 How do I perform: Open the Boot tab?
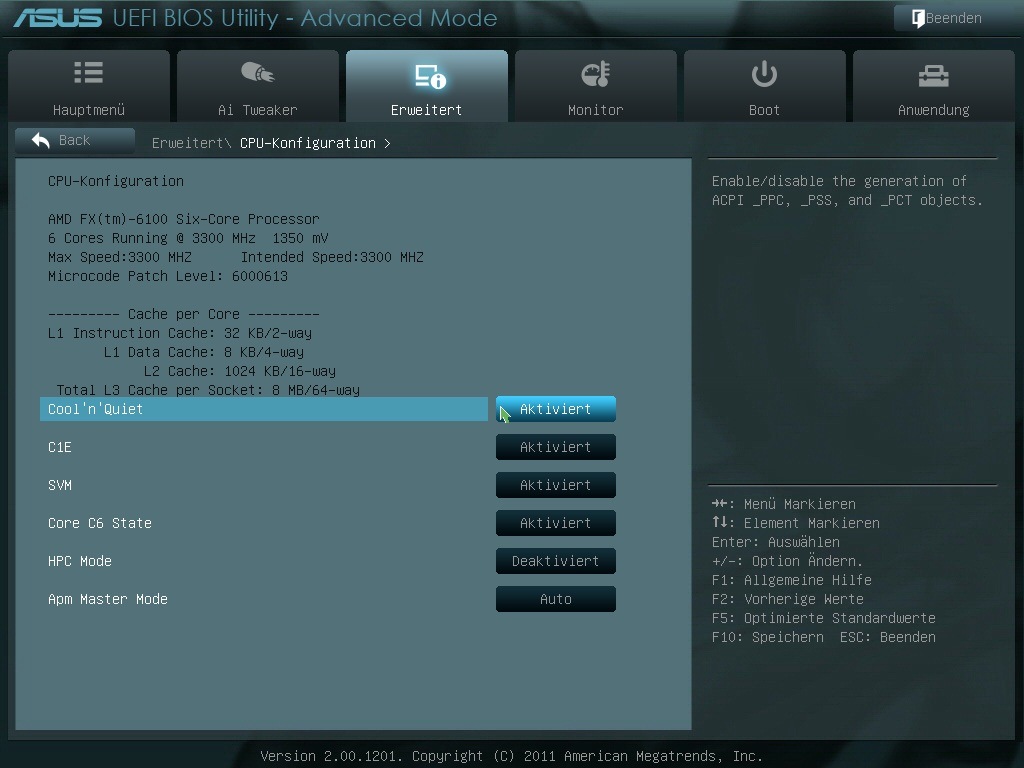click(764, 86)
